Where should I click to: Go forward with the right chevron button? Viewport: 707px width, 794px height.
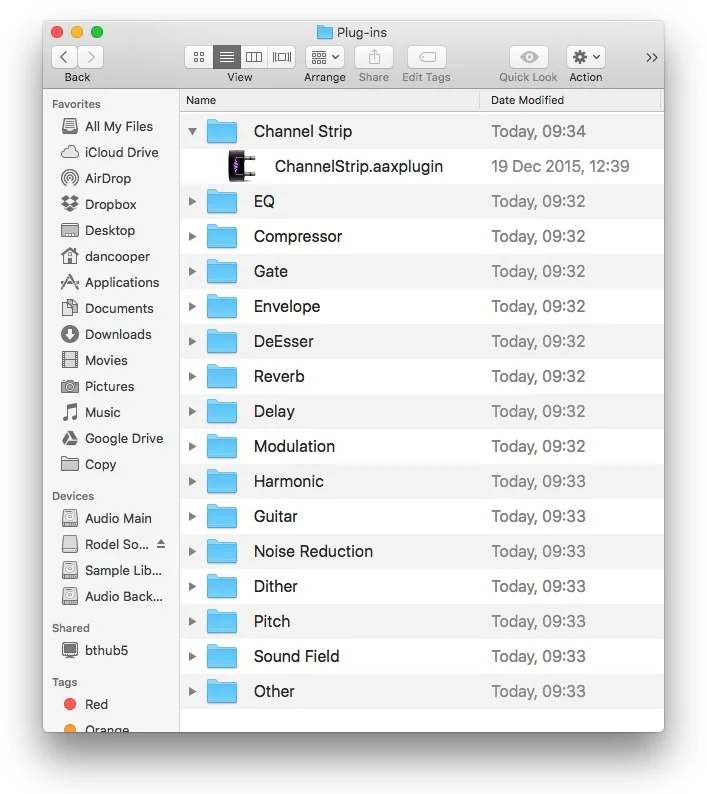pyautogui.click(x=91, y=57)
